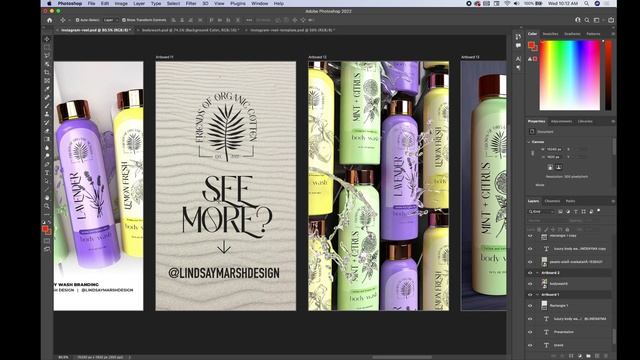Collapse the Artboard 1 group
Viewport: 640px width, 360px height.
[537, 294]
